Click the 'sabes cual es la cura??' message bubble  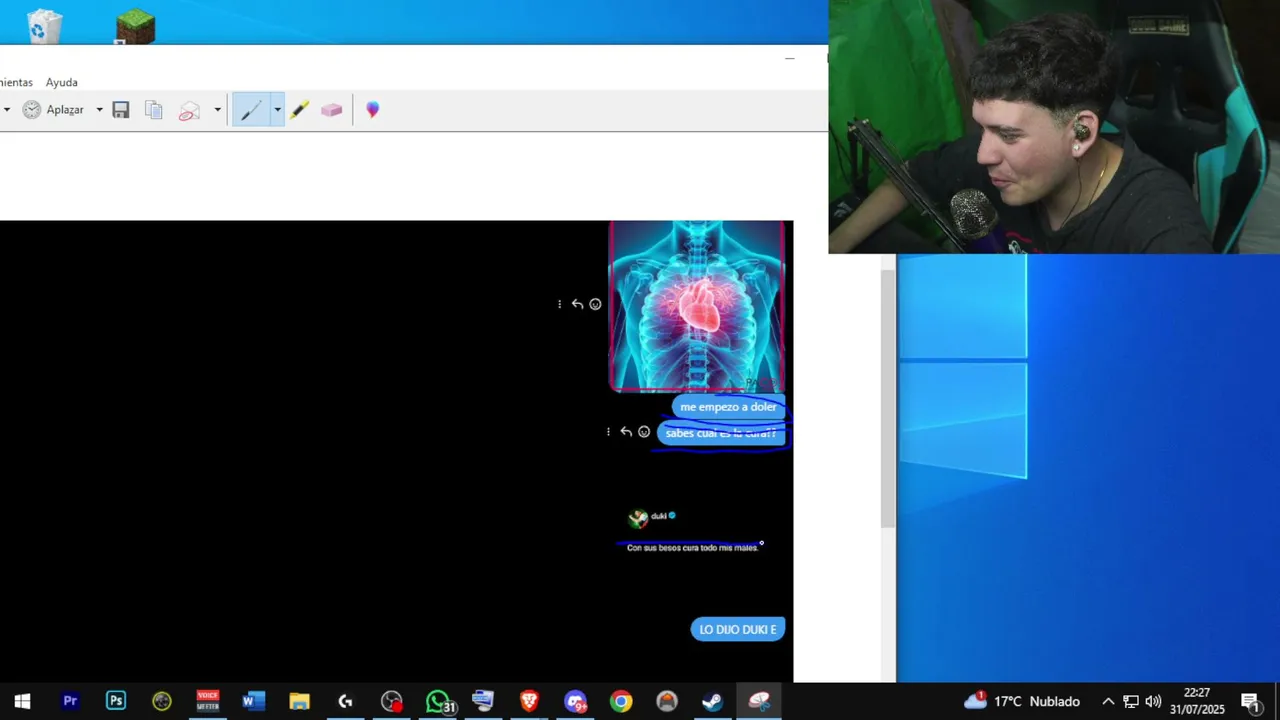coord(721,433)
